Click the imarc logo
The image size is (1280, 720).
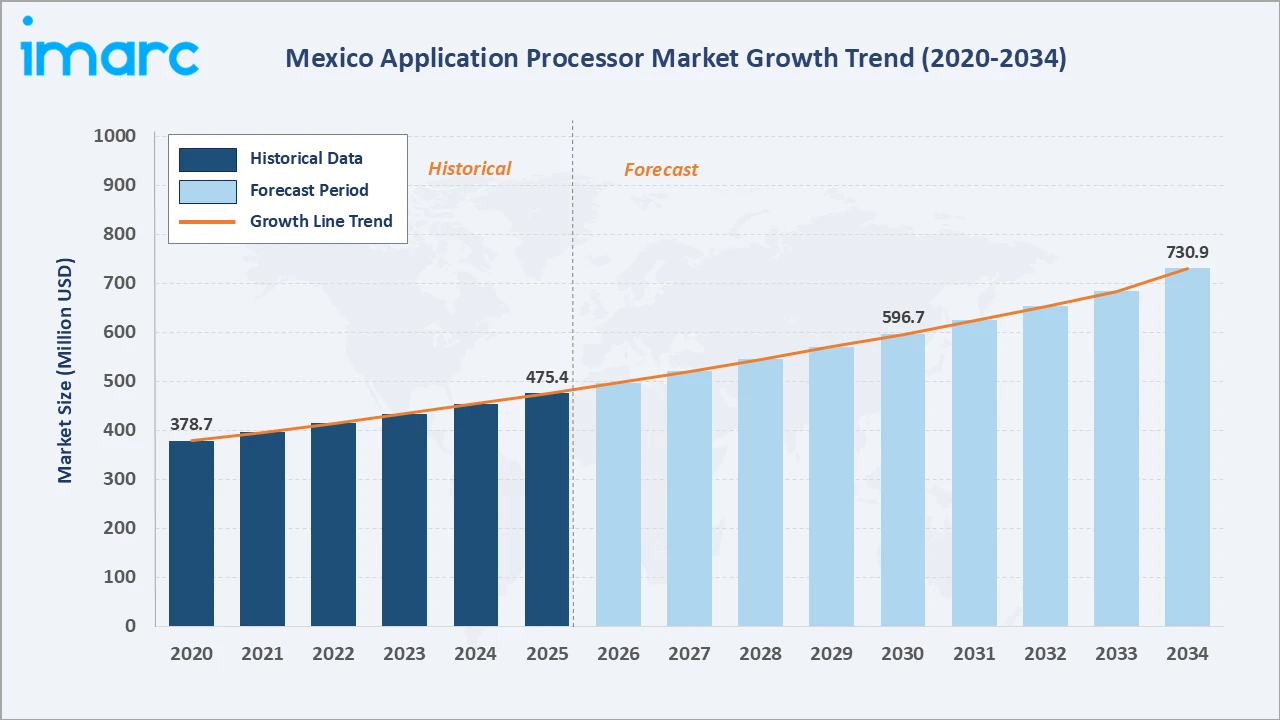(x=109, y=46)
